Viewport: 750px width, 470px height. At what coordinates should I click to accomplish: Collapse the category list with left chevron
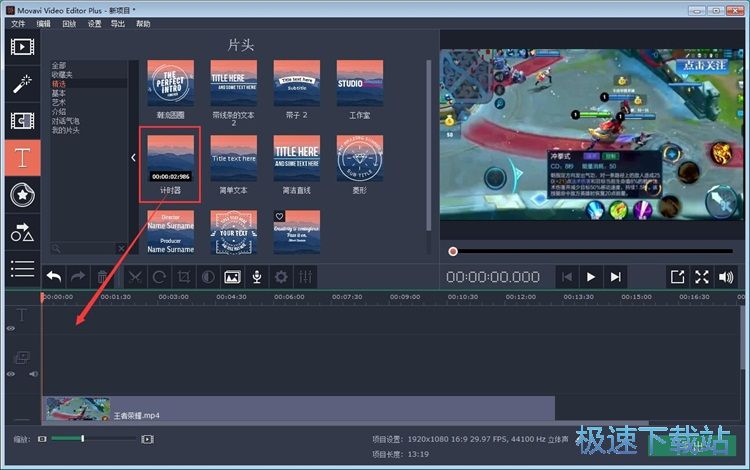point(133,157)
